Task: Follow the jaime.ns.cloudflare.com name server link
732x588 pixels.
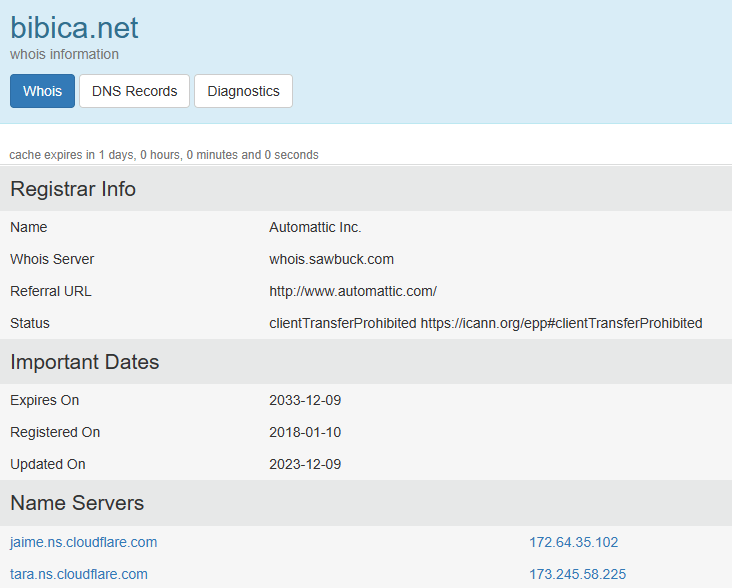Action: [x=84, y=542]
